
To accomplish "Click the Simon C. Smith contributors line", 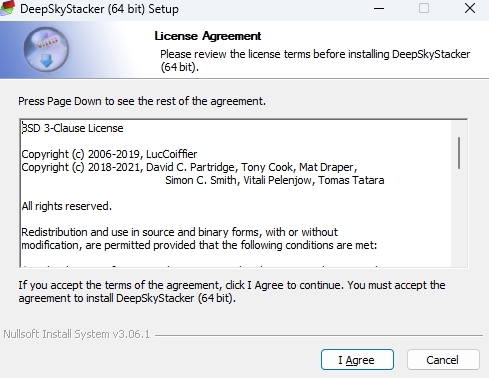I will (x=275, y=180).
